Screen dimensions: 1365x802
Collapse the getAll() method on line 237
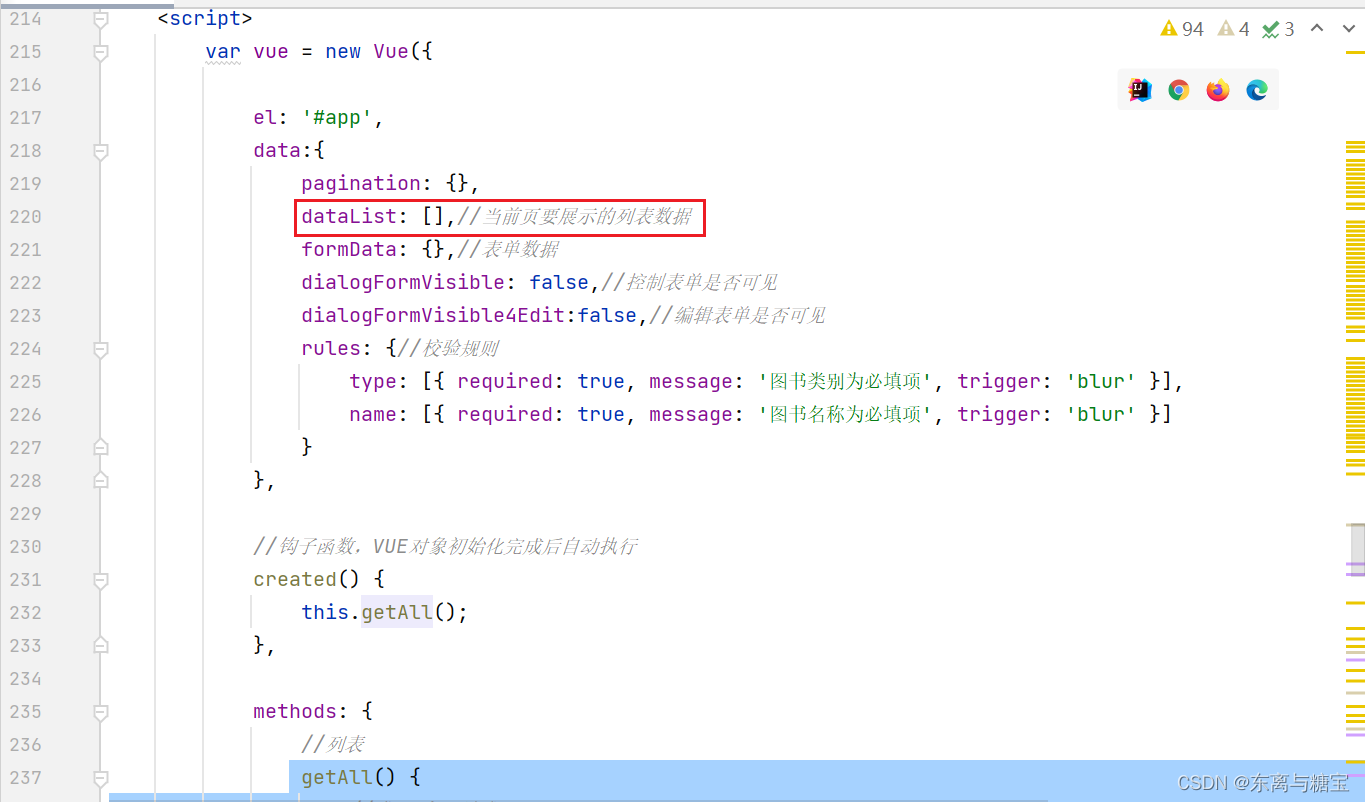click(100, 778)
